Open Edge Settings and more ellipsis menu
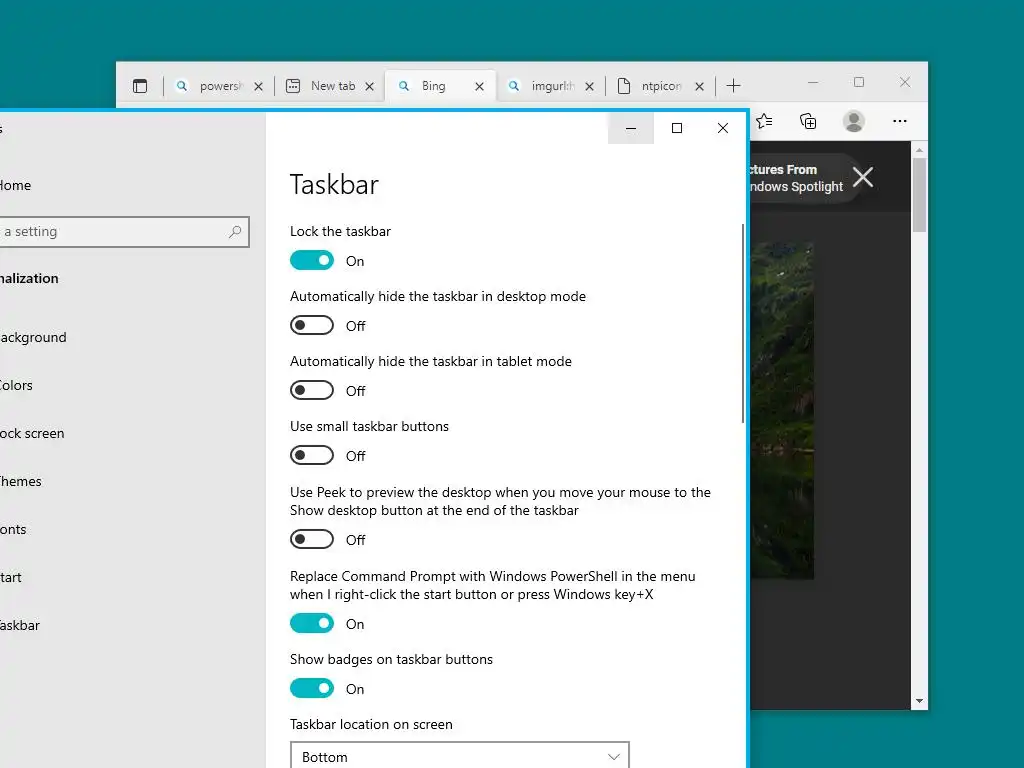1024x768 pixels. (900, 121)
